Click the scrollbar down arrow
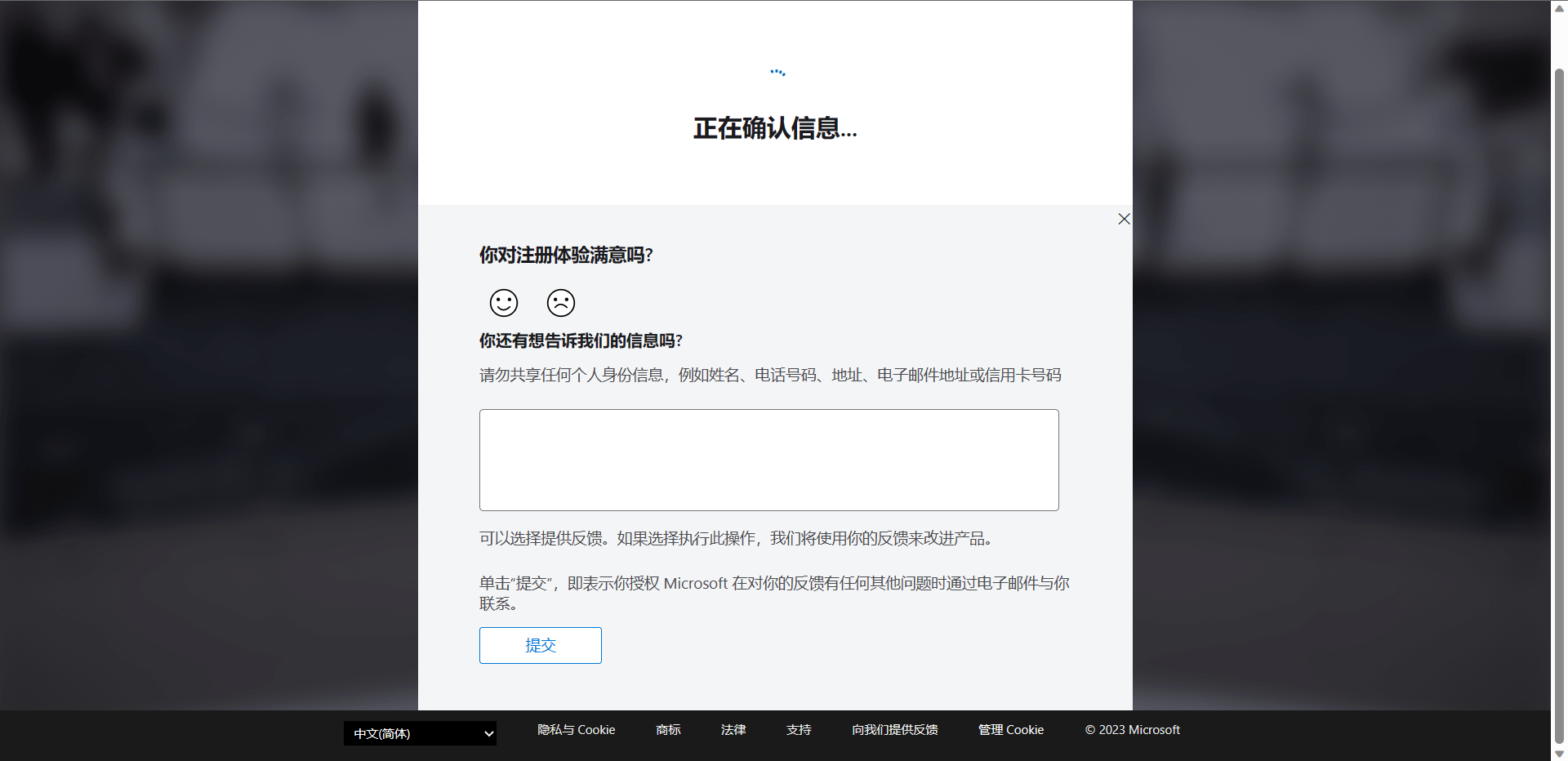 pos(1559,754)
